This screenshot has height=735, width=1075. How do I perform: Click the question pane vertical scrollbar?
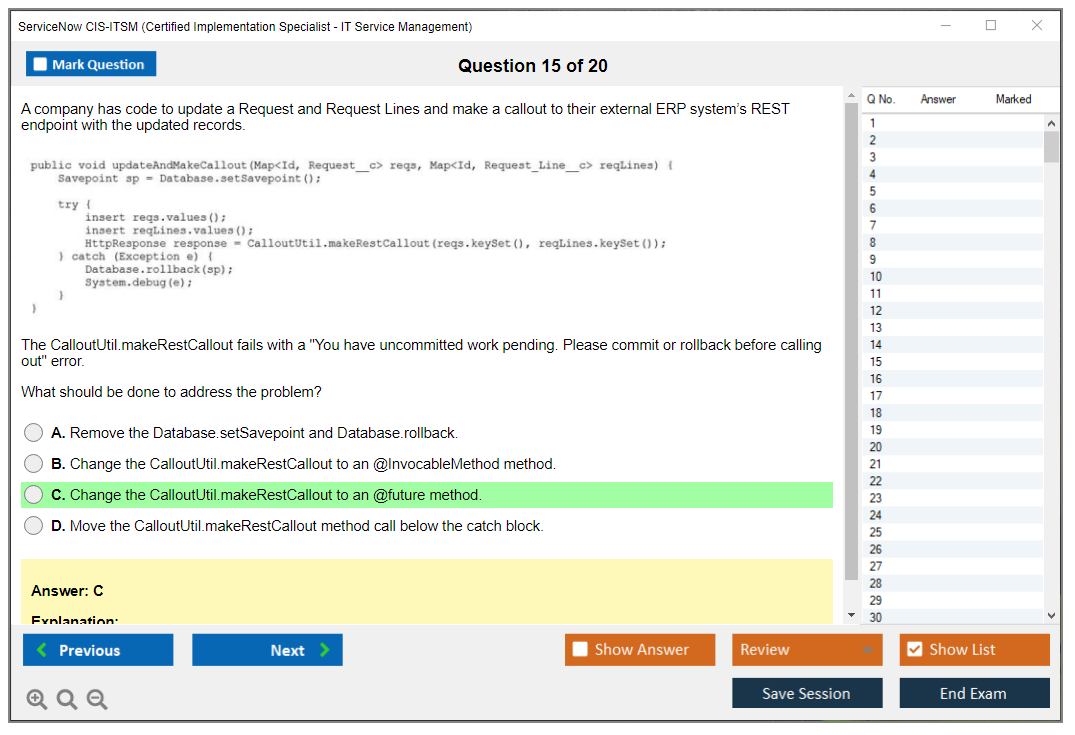coord(851,340)
